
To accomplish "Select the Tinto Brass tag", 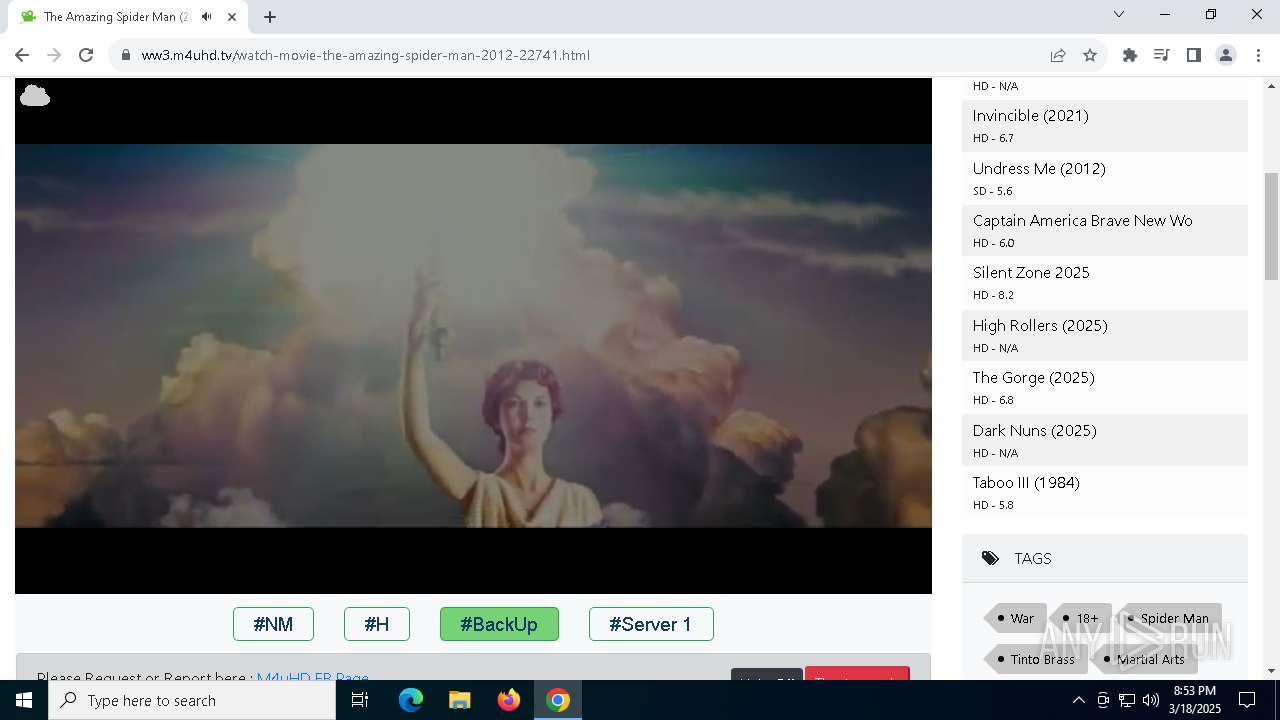I will coord(1036,659).
